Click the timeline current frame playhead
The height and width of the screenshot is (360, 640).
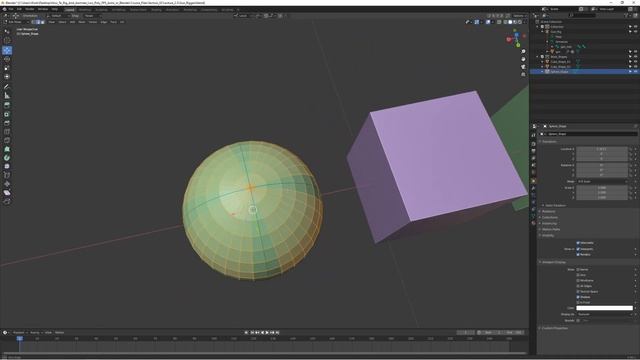click(19, 338)
